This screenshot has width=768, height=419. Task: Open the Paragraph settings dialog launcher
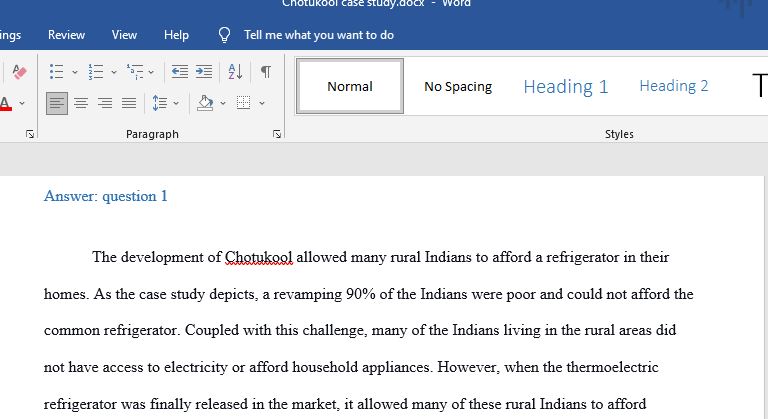pyautogui.click(x=277, y=134)
